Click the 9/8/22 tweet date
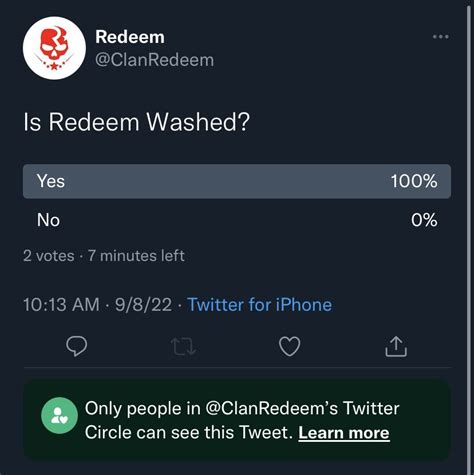Viewport: 474px width, 475px height. [144, 305]
